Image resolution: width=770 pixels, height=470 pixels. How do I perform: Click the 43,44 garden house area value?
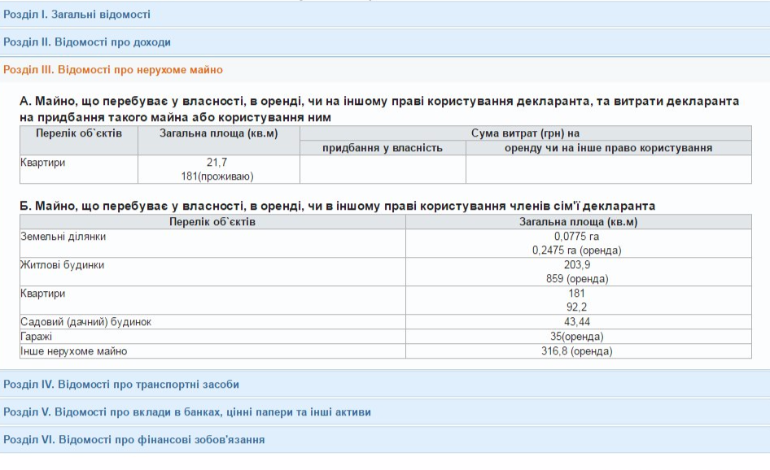point(577,322)
